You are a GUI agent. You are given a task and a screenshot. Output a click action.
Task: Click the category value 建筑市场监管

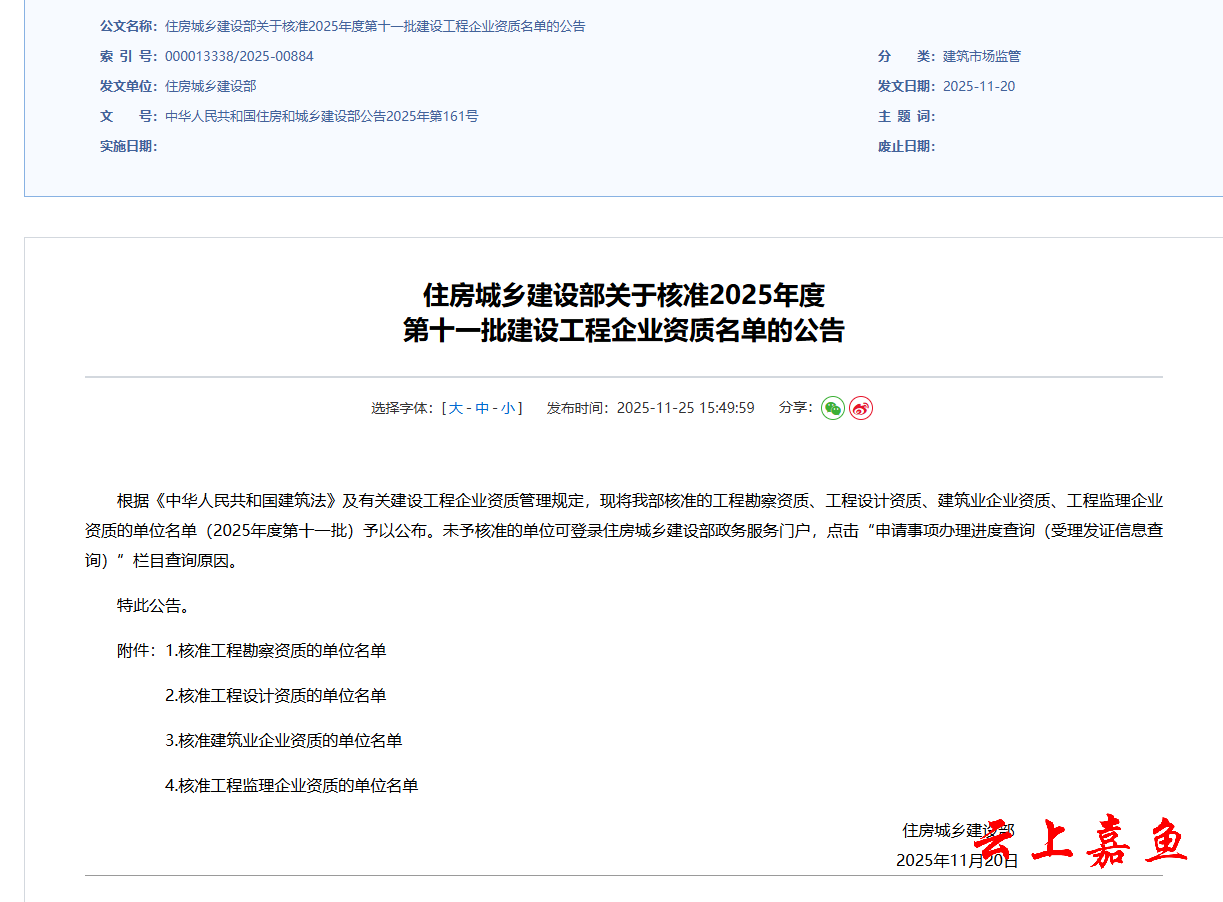982,56
